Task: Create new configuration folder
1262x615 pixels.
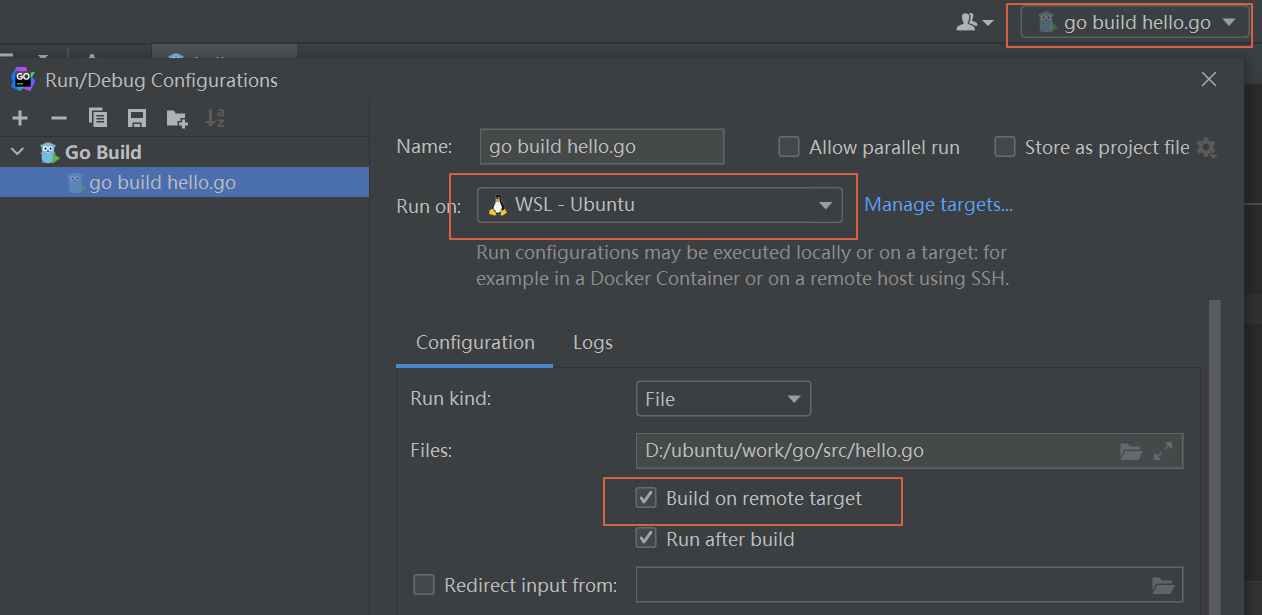Action: [x=177, y=119]
